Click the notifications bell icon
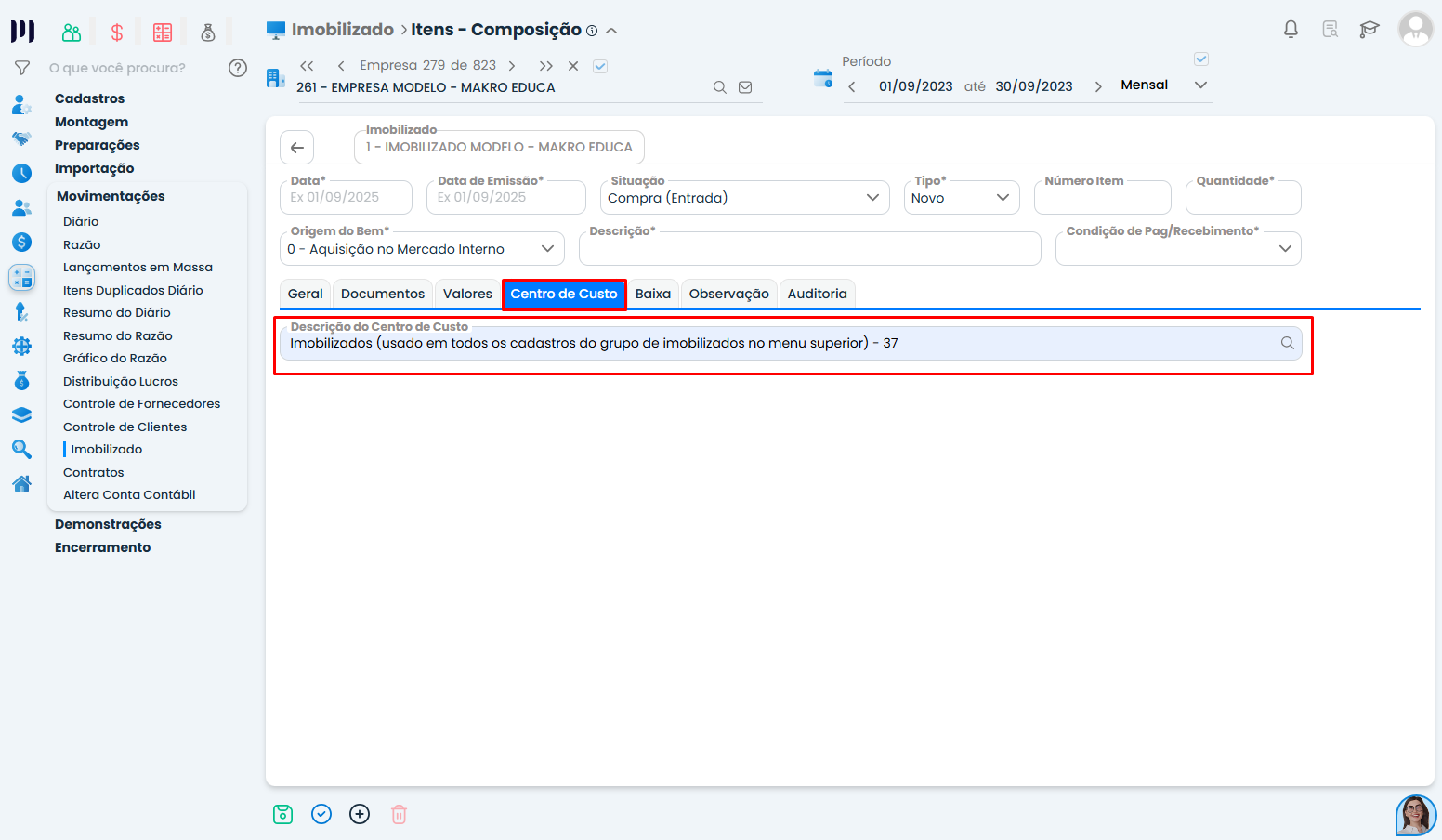Screen dimensions: 1442x840 click(1291, 29)
